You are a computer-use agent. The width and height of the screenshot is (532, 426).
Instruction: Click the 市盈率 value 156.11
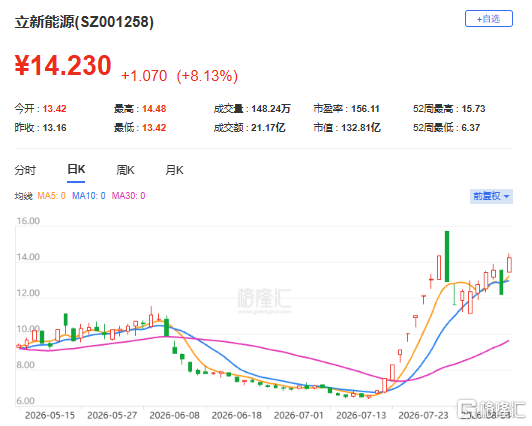click(365, 109)
